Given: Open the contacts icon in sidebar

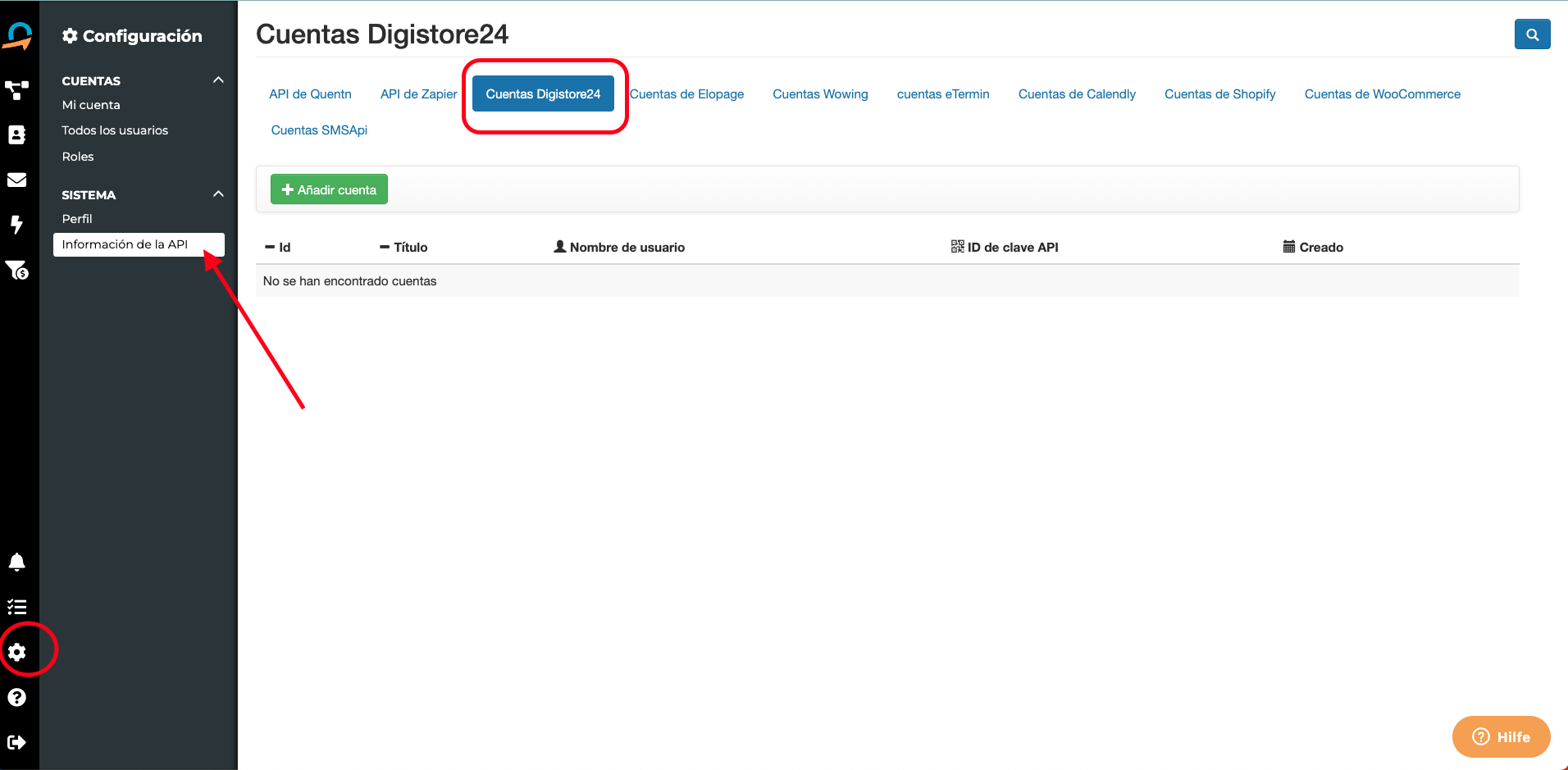Looking at the screenshot, I should (17, 134).
